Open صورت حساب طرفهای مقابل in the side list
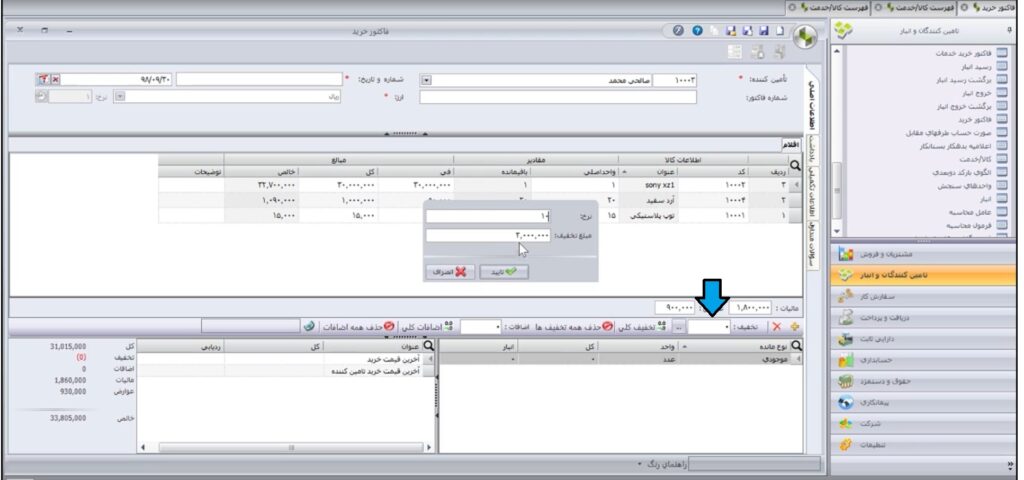This screenshot has height=480, width=1024. (957, 133)
